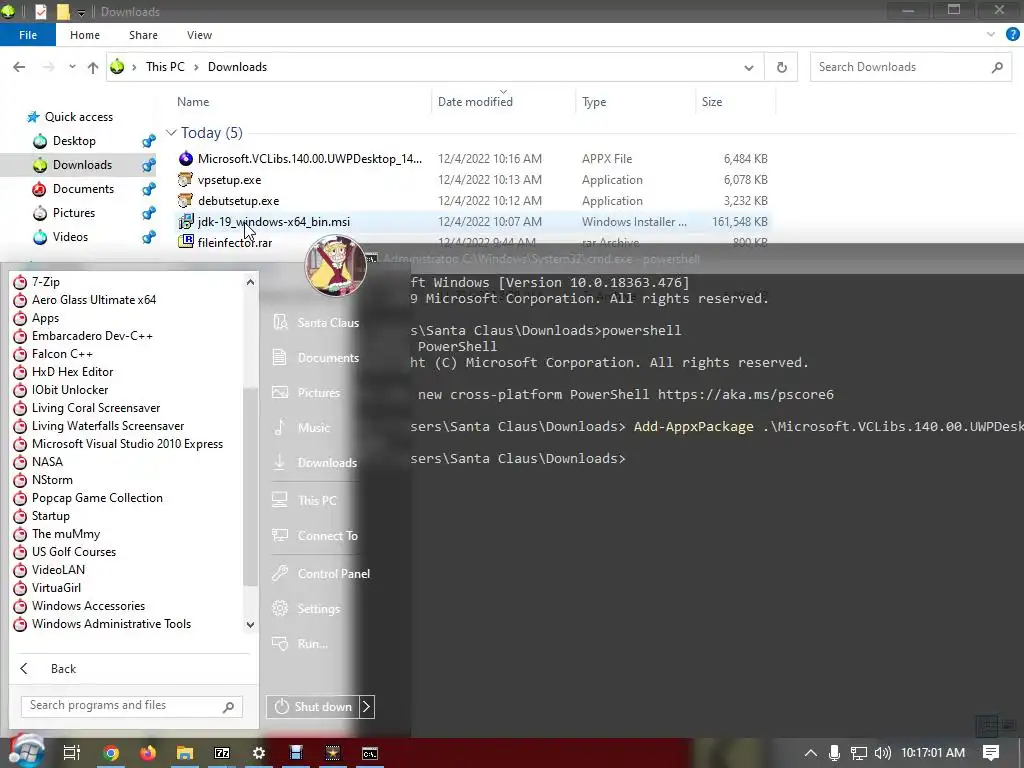Launch Google Chrome from the taskbar
The image size is (1024, 768).
coord(111,753)
